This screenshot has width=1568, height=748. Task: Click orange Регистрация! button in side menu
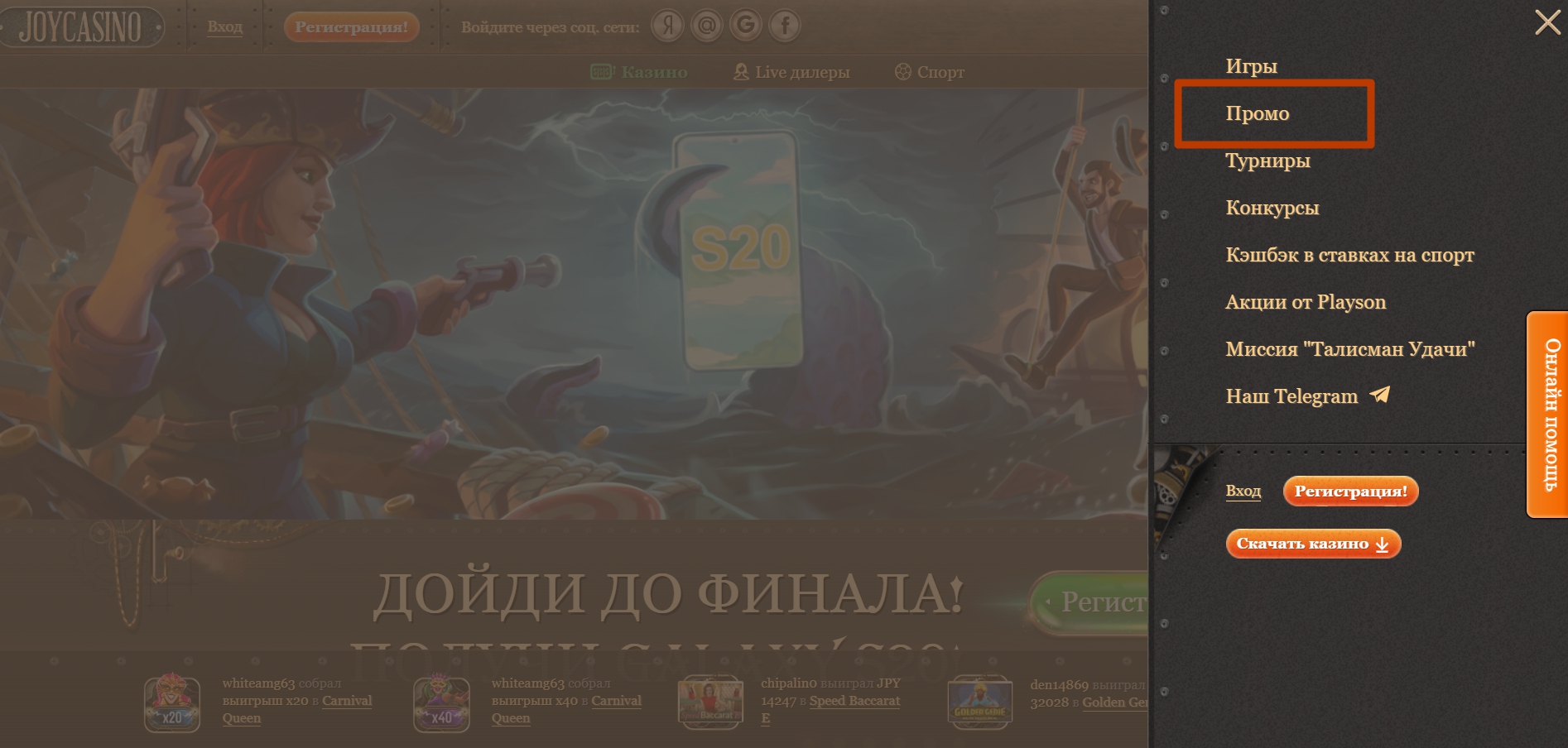click(x=1350, y=491)
